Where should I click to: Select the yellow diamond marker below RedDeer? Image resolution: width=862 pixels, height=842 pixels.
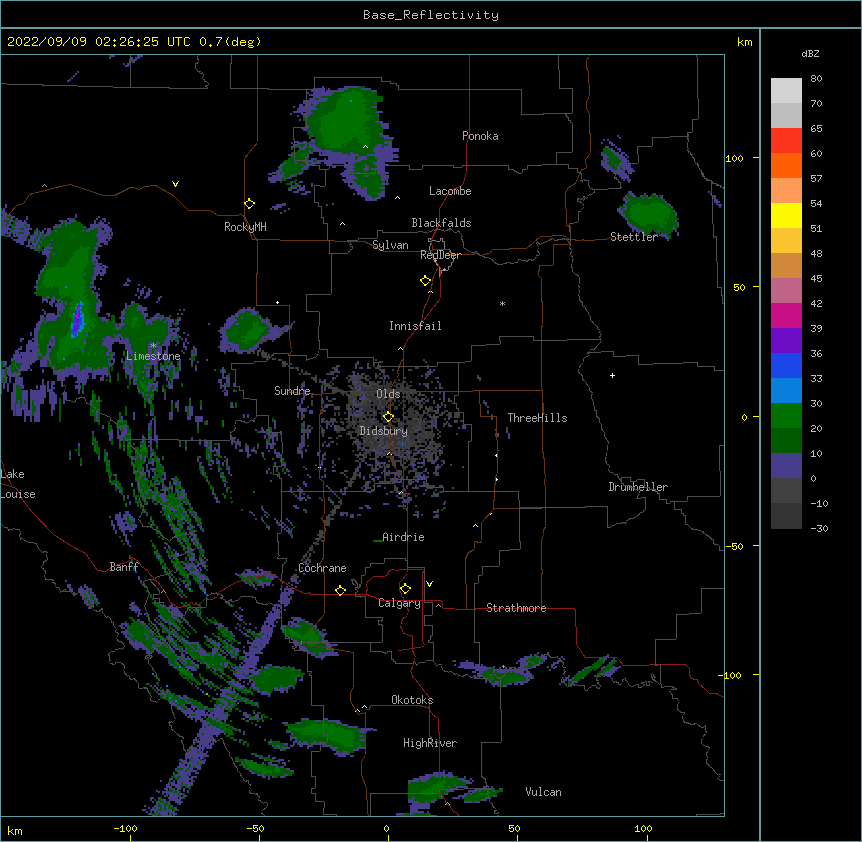(x=426, y=281)
